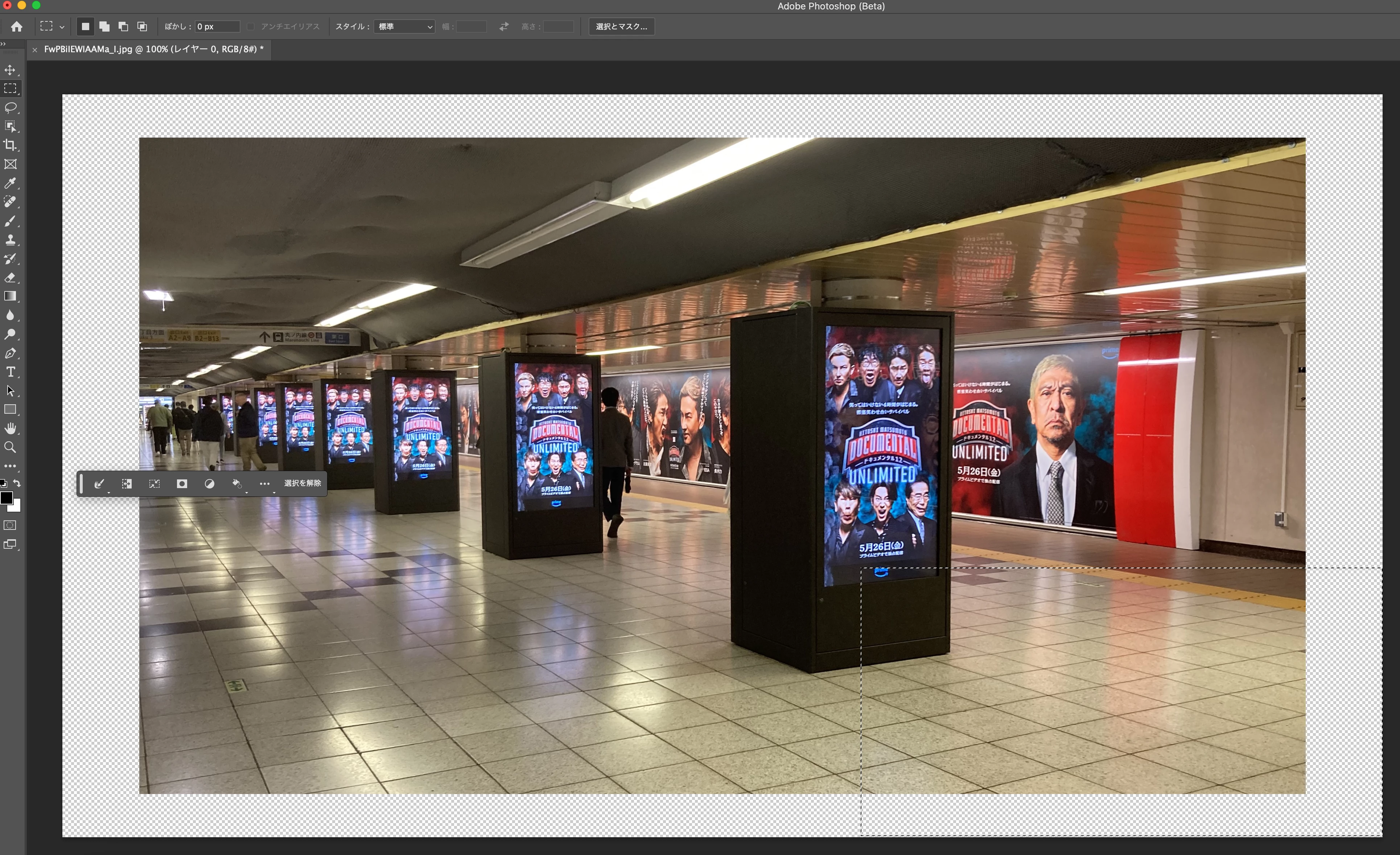Select the Zoom tool

click(11, 447)
